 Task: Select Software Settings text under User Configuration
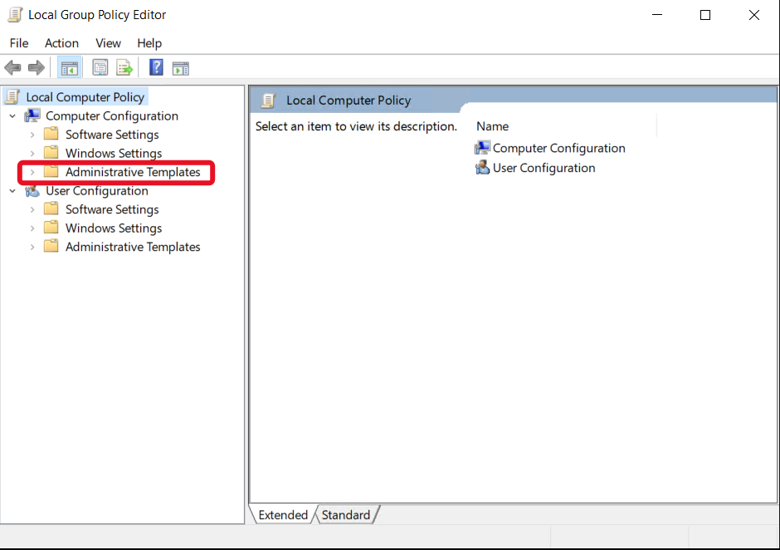tap(112, 209)
